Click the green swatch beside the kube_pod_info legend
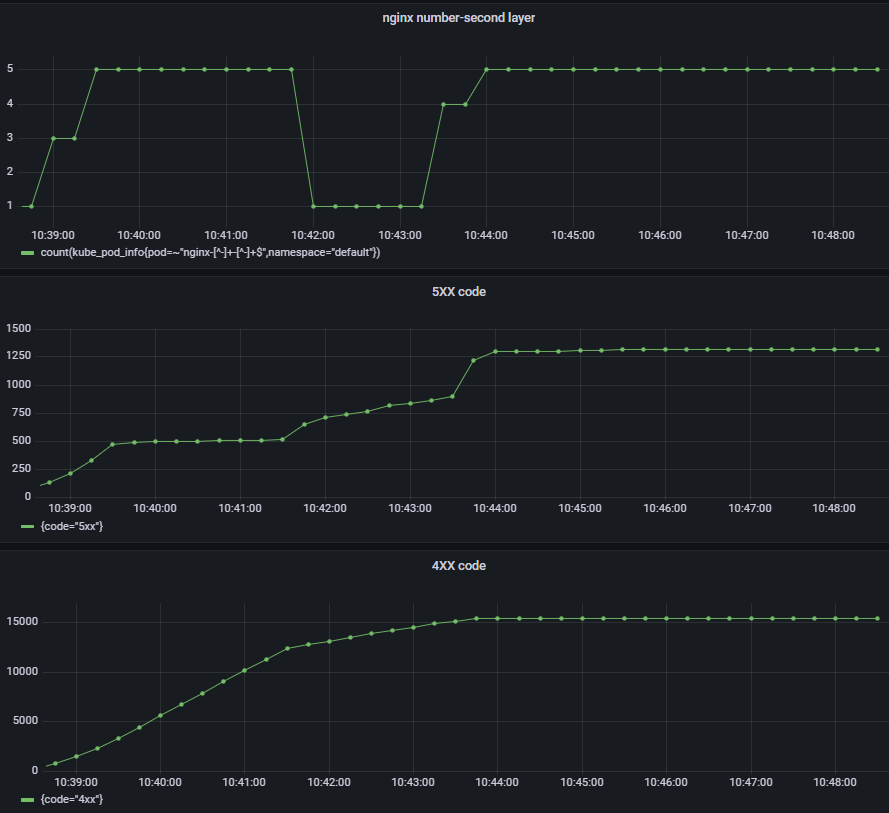This screenshot has height=813, width=889. [27, 253]
